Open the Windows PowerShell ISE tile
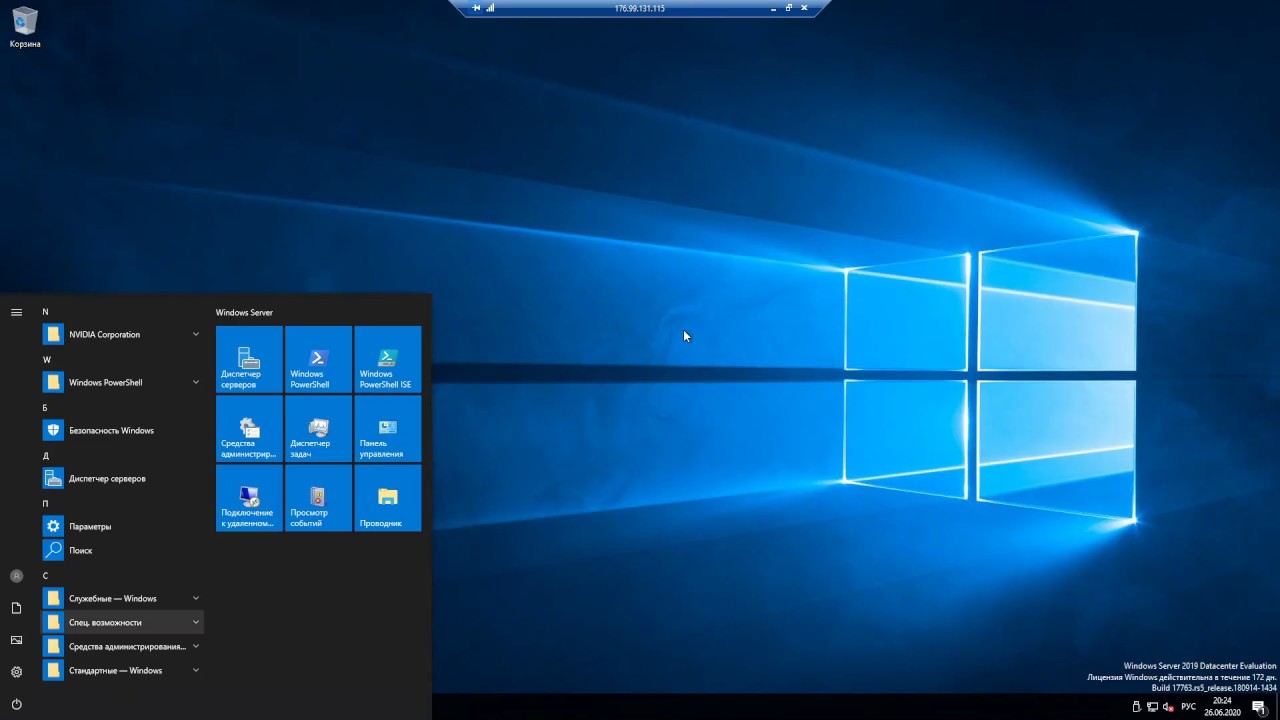 [388, 359]
